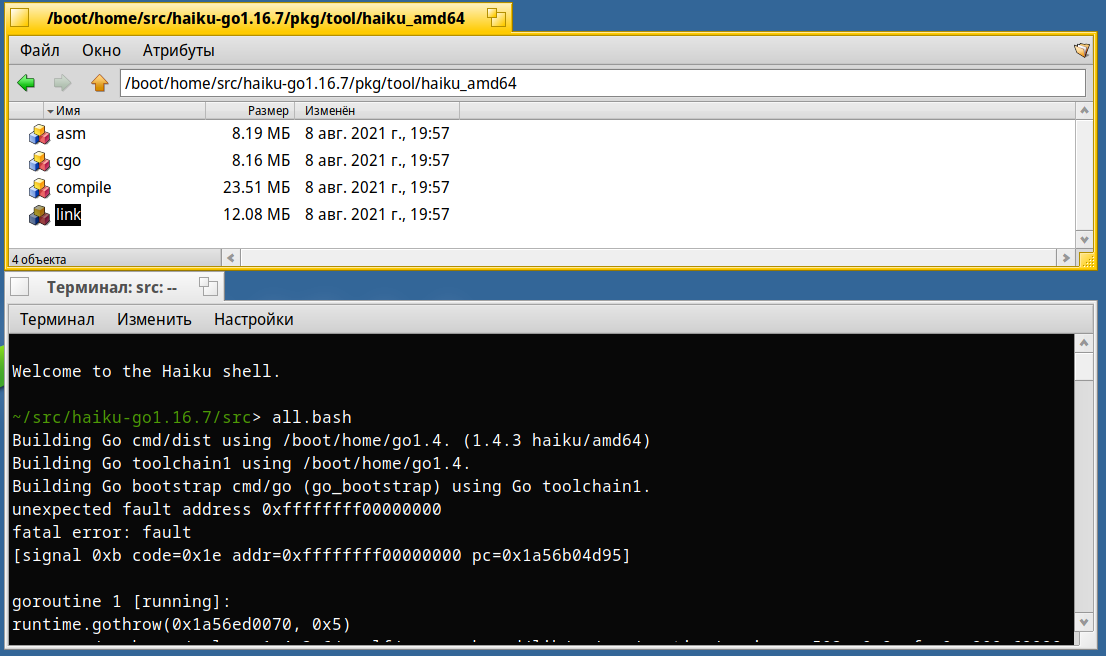Click the goroutine 1 [running] line

pos(121,601)
